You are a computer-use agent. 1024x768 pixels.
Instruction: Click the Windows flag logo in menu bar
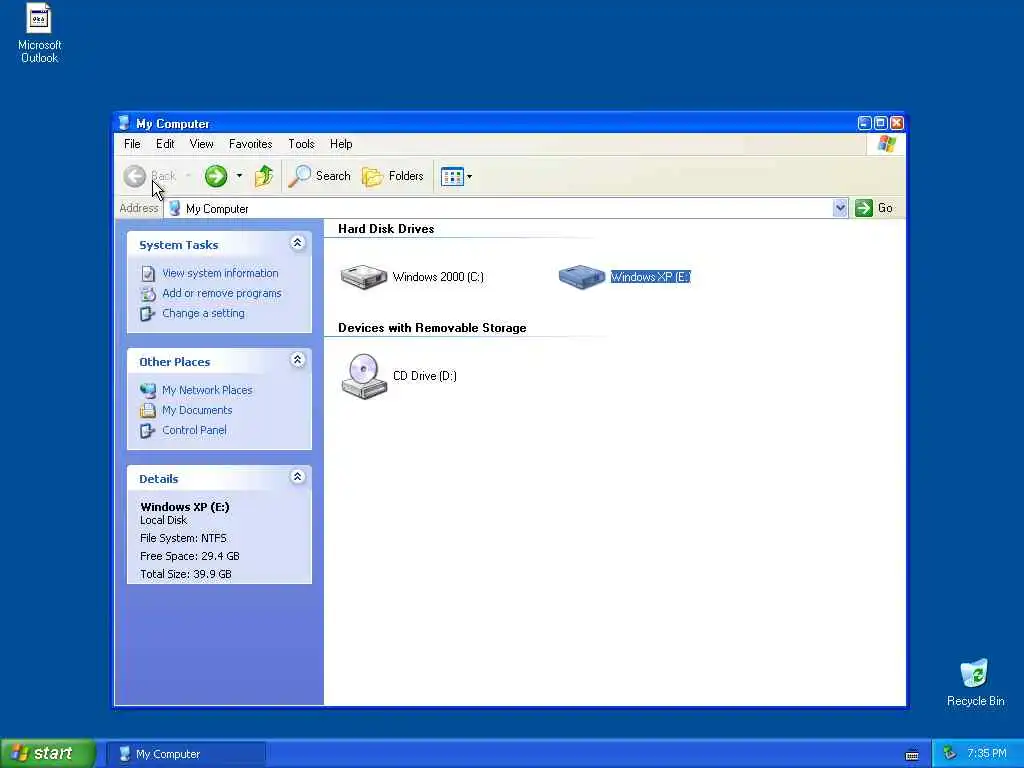(x=887, y=144)
